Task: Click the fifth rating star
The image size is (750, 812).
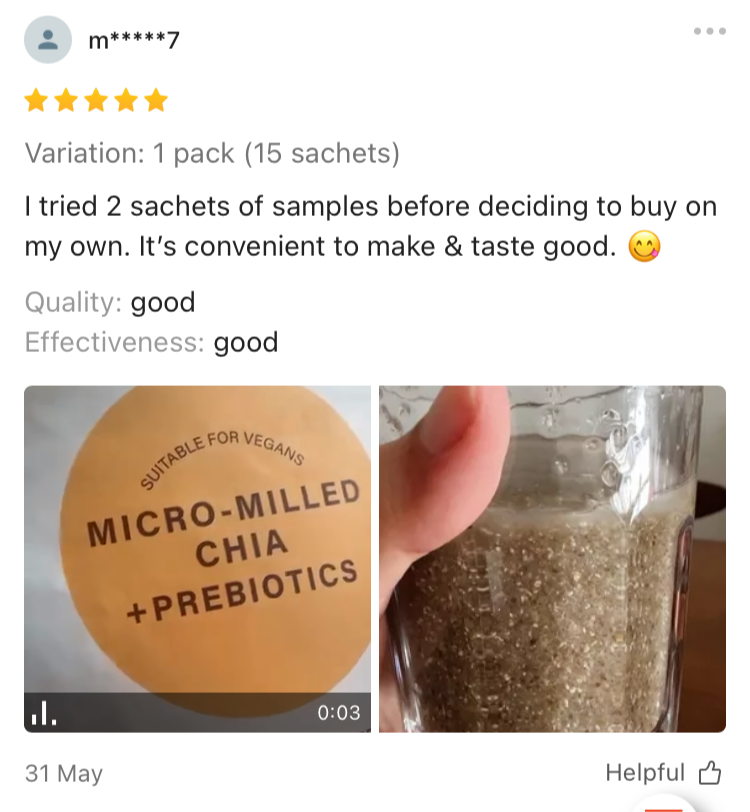Action: tap(155, 100)
